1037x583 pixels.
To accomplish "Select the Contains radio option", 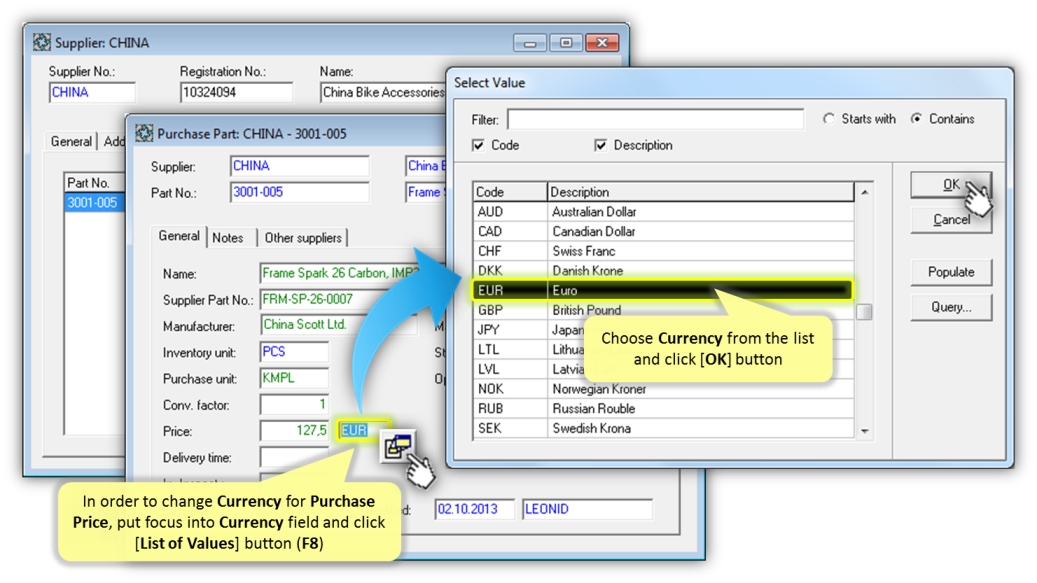I will (x=916, y=119).
